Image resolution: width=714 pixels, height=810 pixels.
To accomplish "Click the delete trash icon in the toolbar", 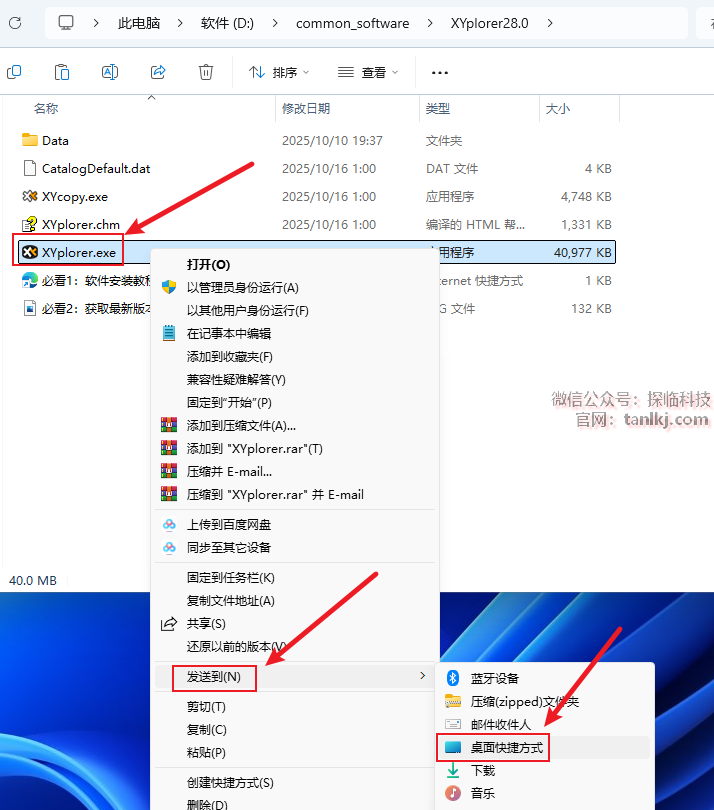I will pos(206,72).
